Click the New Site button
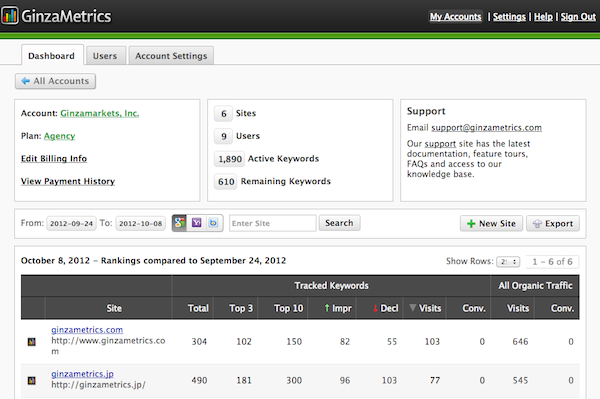 [491, 223]
